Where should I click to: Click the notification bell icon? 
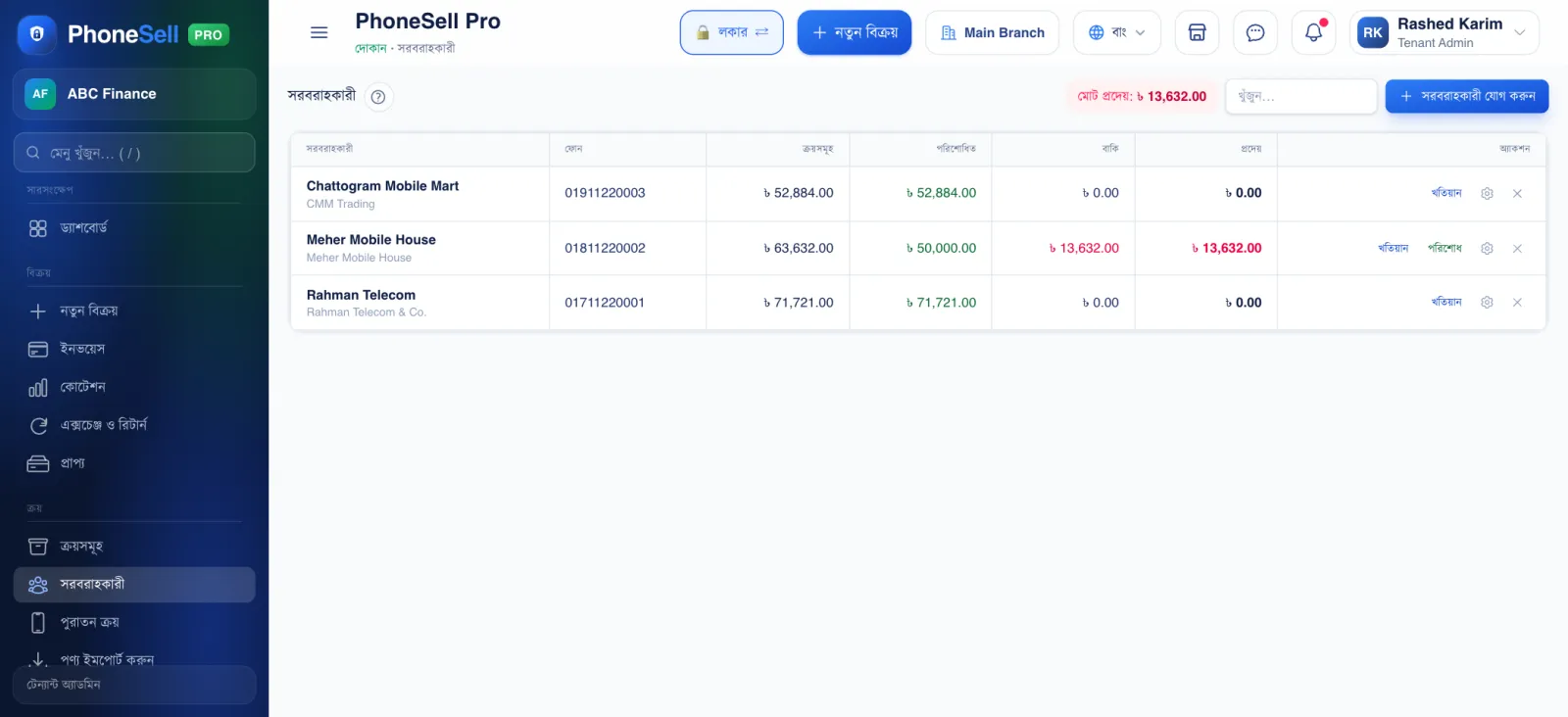1313,32
